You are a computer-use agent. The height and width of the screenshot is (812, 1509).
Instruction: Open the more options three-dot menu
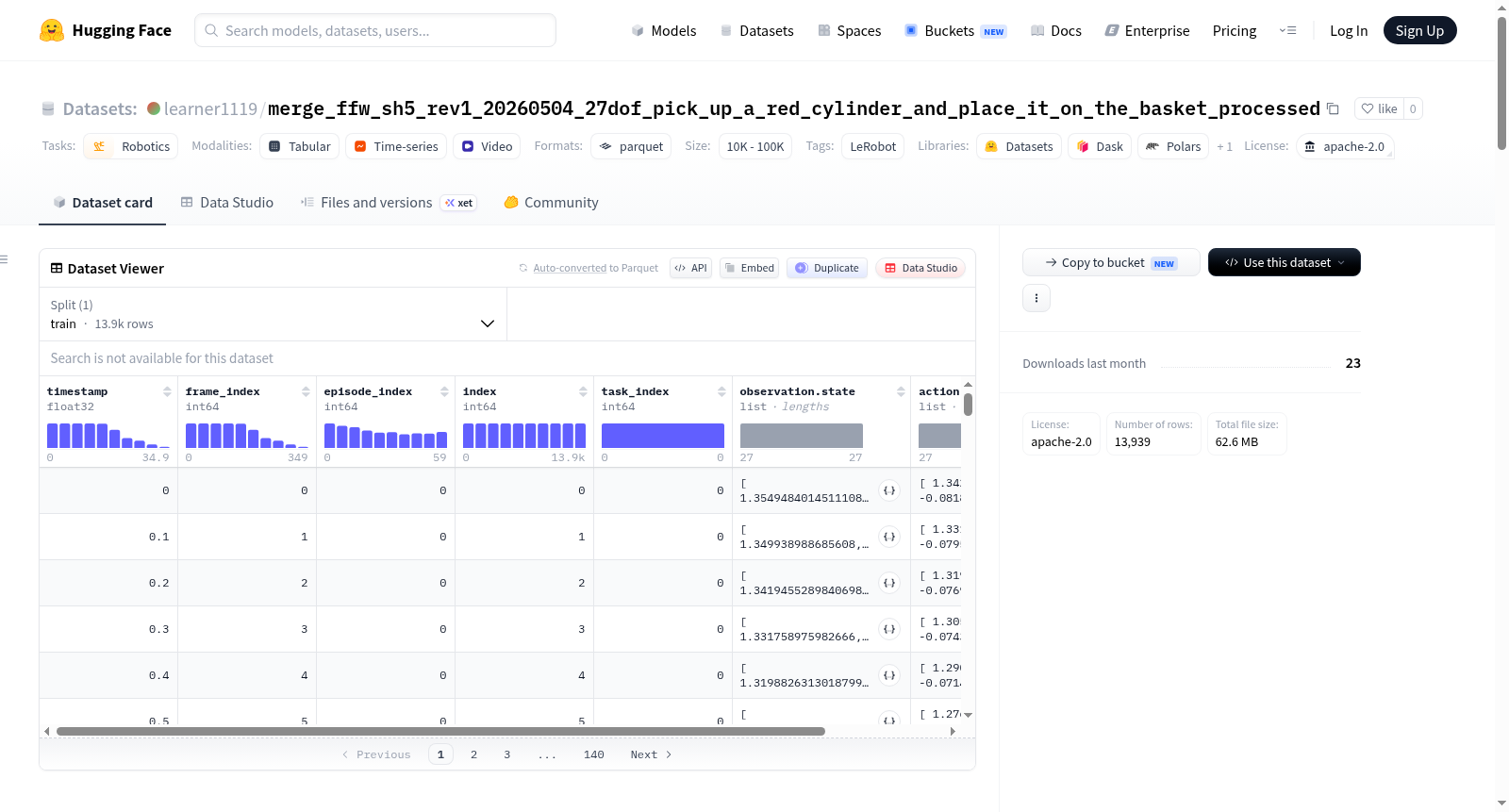pos(1036,298)
